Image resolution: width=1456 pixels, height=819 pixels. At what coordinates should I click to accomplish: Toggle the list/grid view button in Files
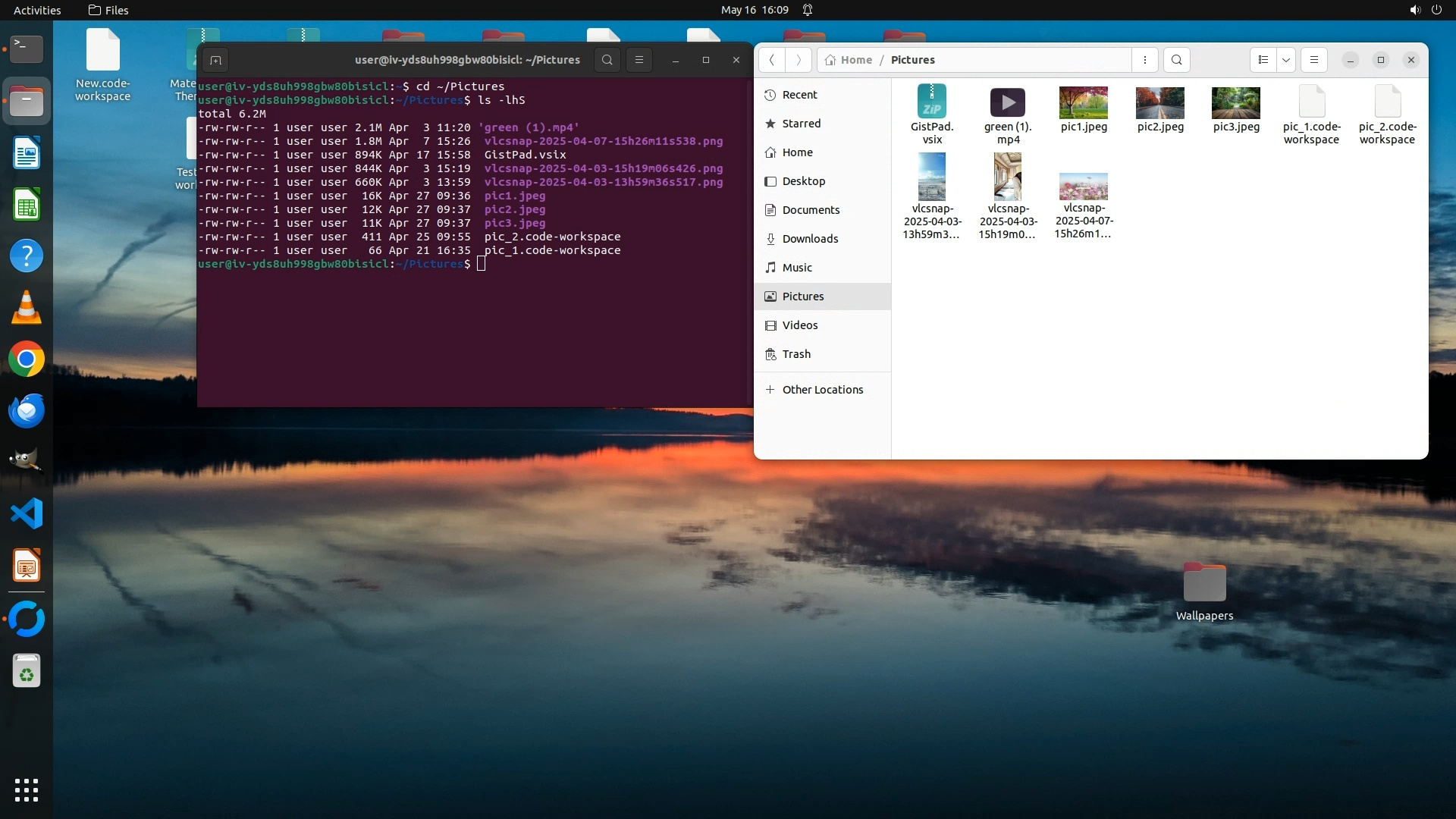(1263, 60)
